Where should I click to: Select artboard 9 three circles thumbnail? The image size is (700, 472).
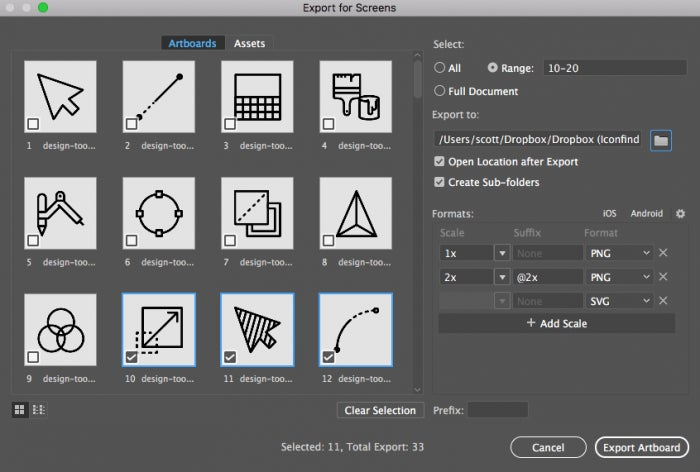click(60, 330)
